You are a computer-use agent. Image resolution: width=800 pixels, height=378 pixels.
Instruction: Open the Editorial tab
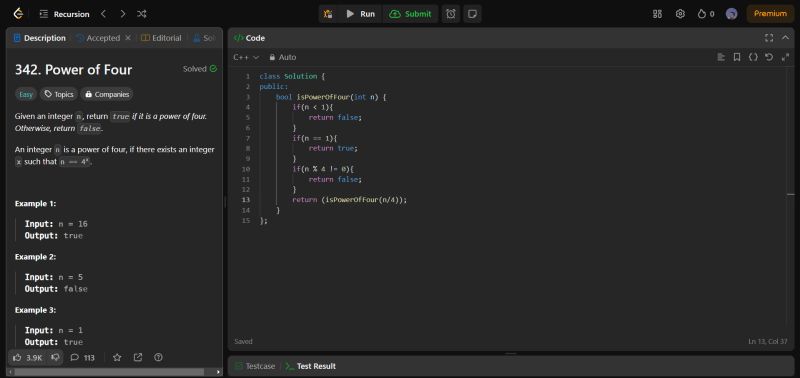(x=161, y=38)
